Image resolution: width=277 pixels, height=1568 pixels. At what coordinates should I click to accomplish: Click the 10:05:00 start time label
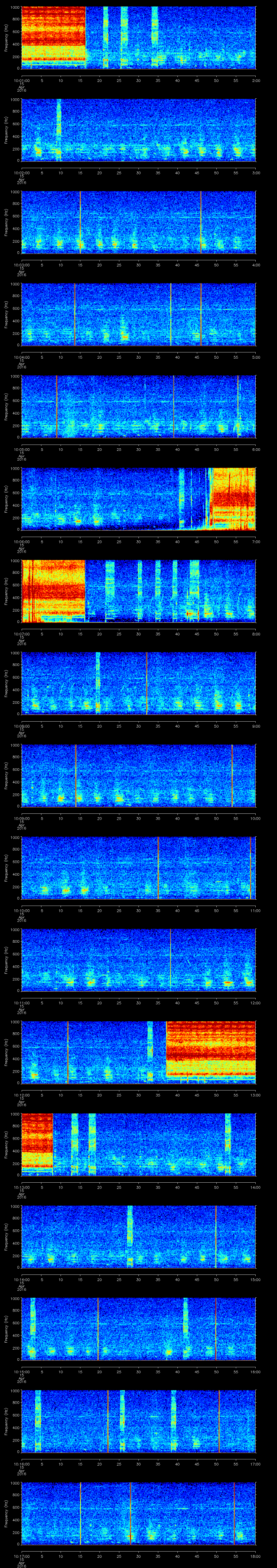tap(21, 449)
